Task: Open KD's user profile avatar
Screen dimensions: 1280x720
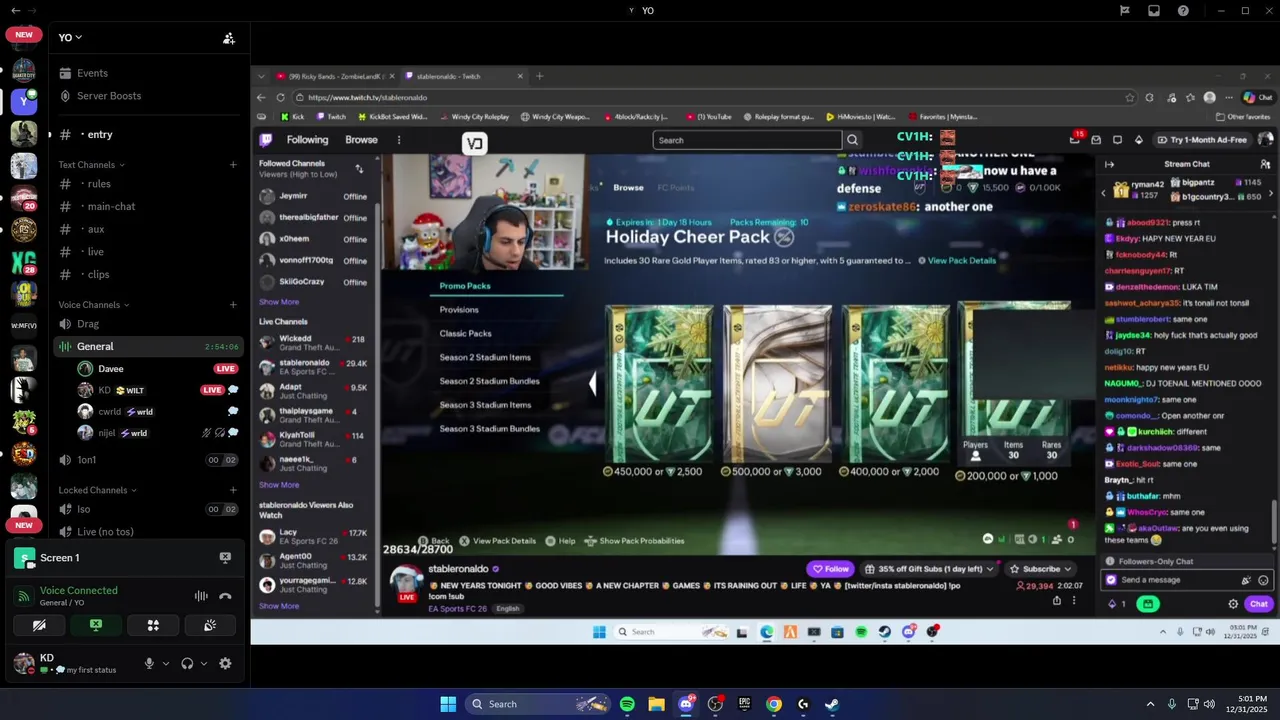Action: click(24, 663)
